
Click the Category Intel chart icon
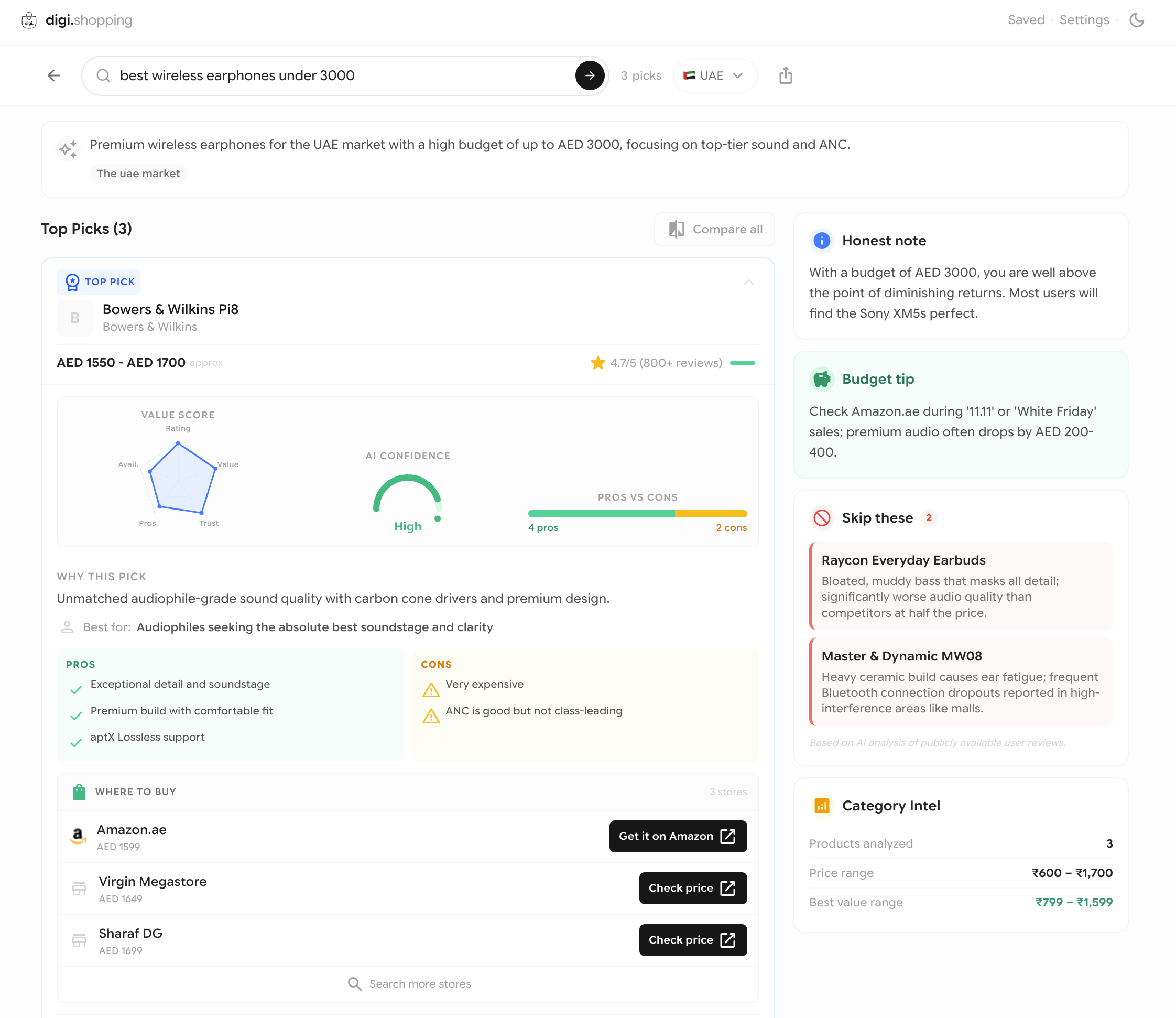(821, 806)
